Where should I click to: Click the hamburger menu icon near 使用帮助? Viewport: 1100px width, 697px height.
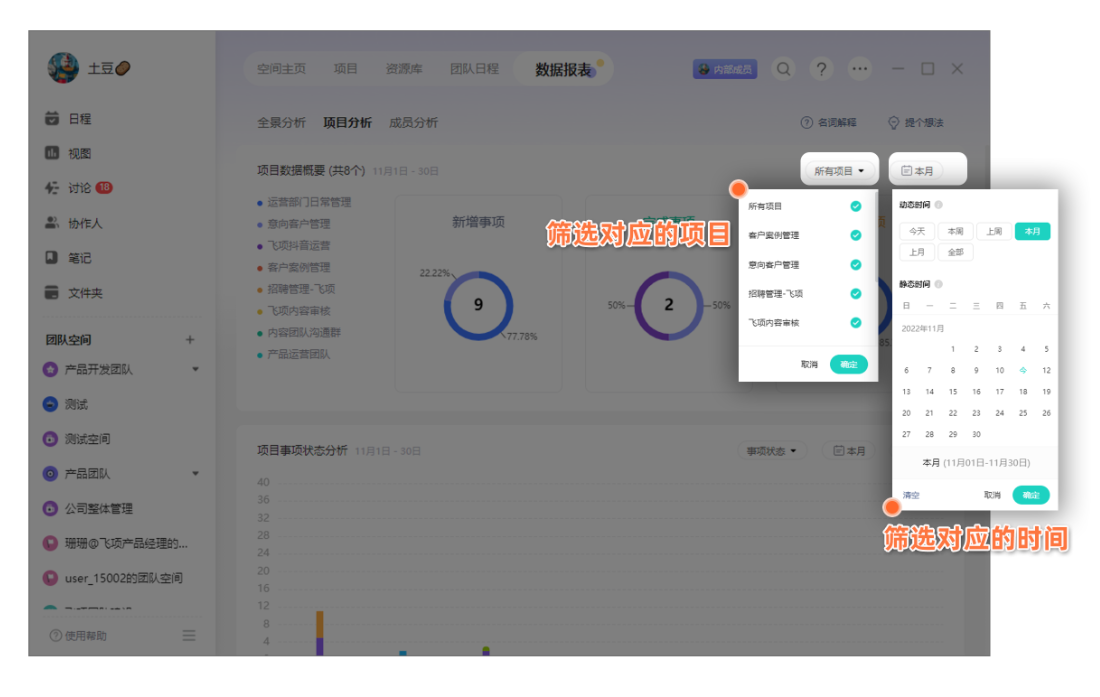click(x=189, y=635)
